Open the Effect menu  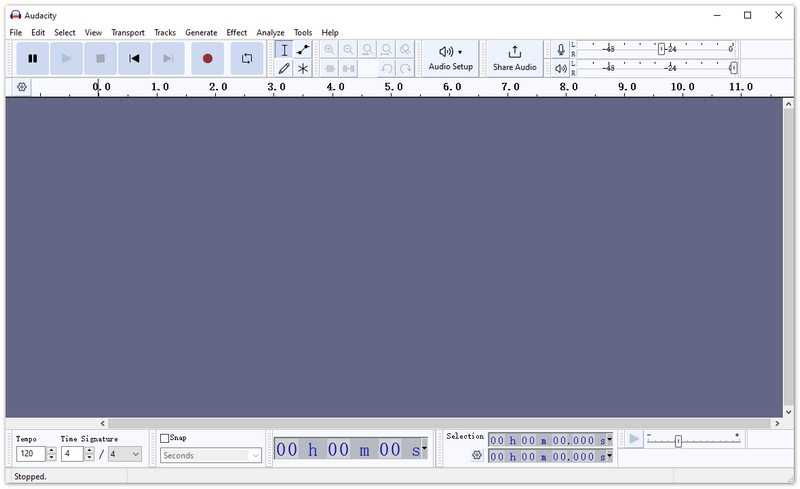[x=236, y=32]
